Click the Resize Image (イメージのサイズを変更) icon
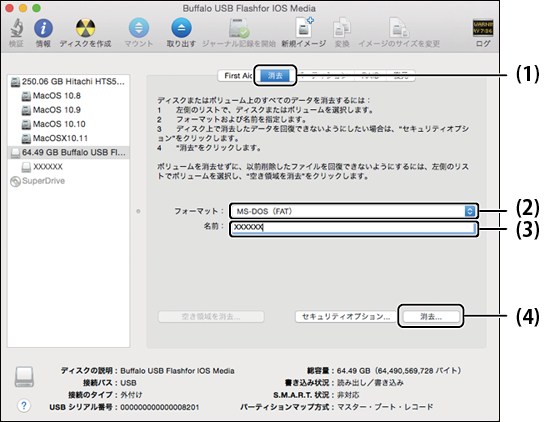The height and width of the screenshot is (422, 544). click(399, 28)
